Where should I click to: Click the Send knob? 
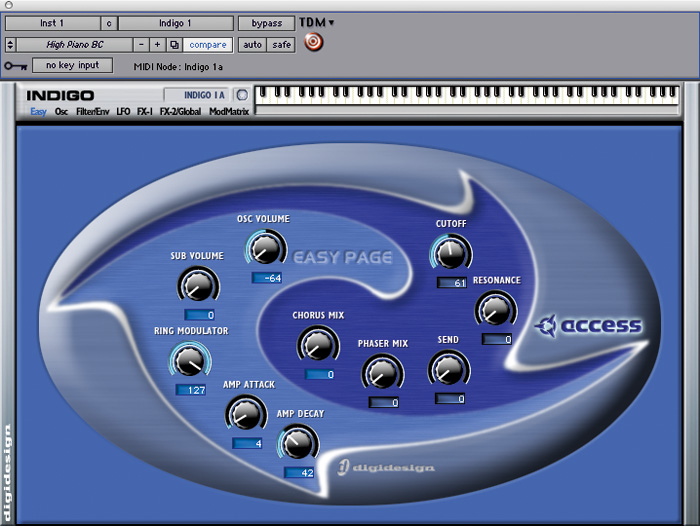pyautogui.click(x=449, y=369)
